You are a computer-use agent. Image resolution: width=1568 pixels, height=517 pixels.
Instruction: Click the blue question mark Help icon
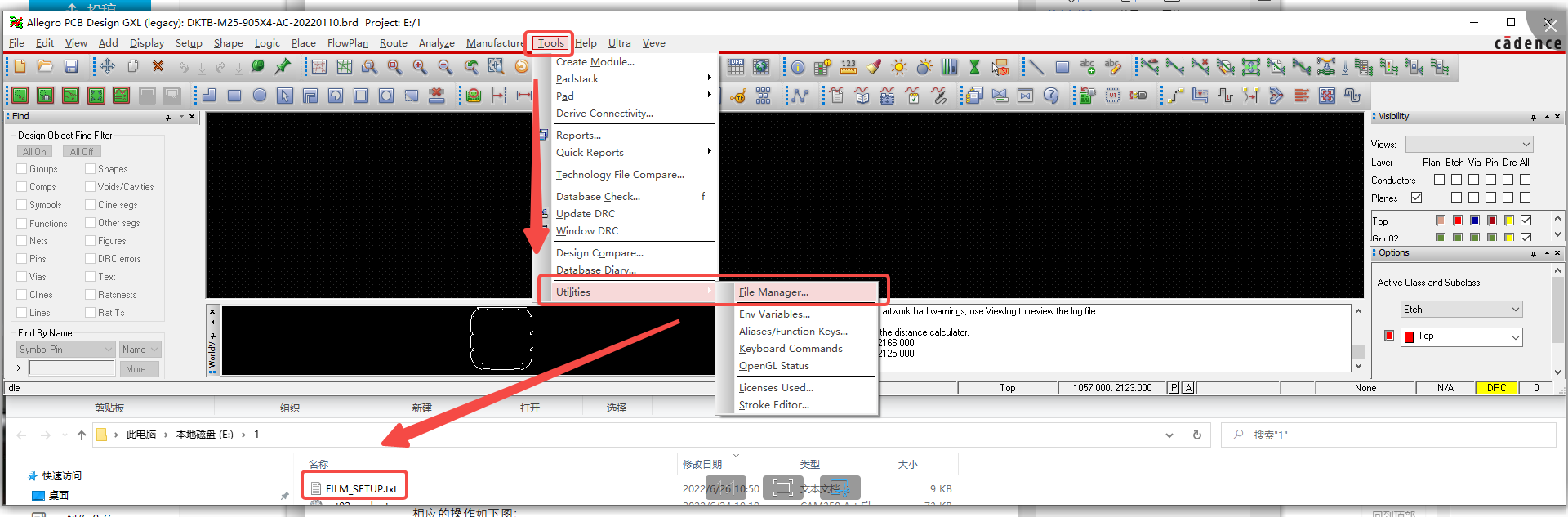(1051, 96)
